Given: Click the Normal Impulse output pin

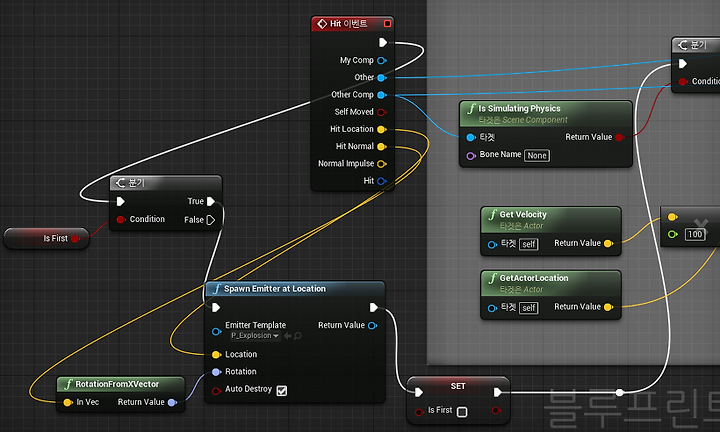Looking at the screenshot, I should click(382, 164).
